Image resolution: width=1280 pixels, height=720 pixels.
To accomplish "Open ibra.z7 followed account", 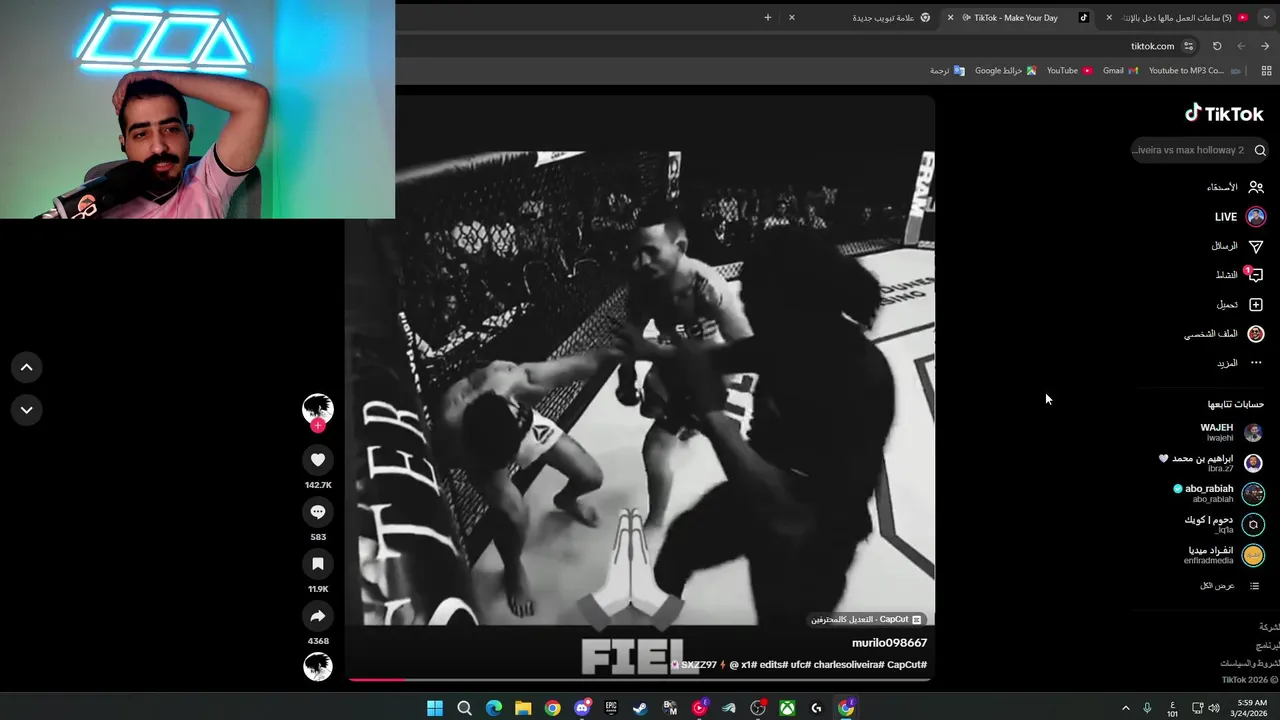I will tap(1210, 463).
